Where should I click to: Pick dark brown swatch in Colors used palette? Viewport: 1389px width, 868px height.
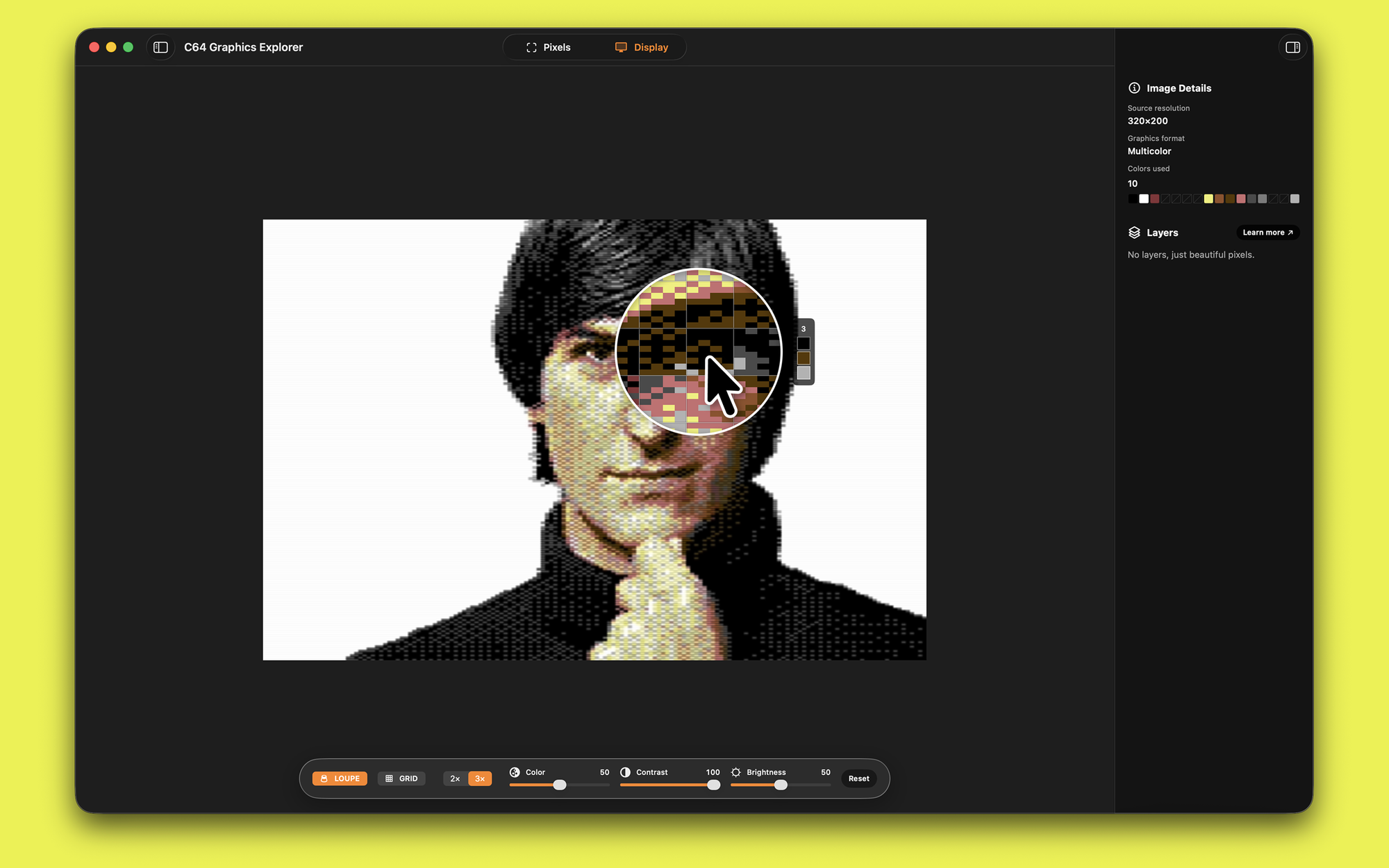click(1230, 199)
